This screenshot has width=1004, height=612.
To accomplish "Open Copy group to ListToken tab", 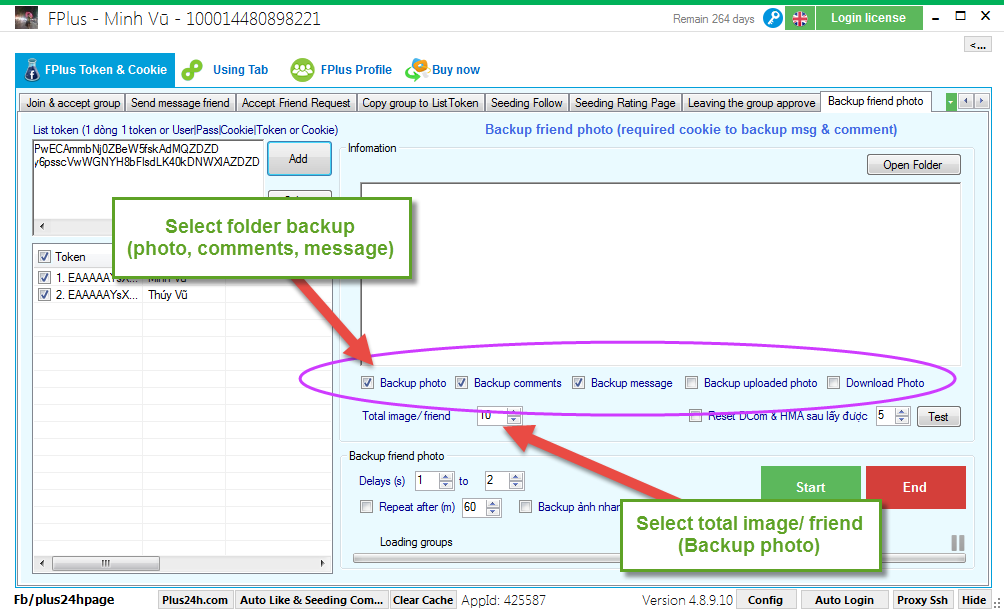I will 420,103.
